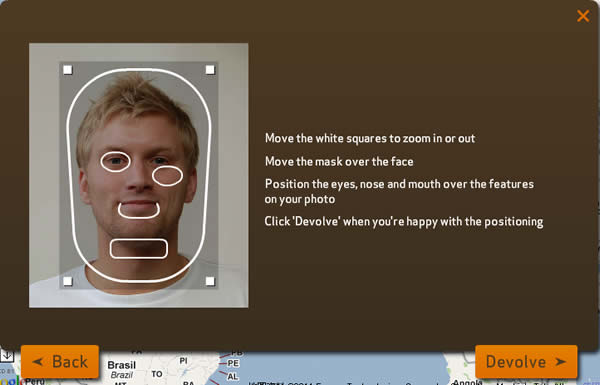Select the U-shaped nose outline marker

pyautogui.click(x=139, y=210)
